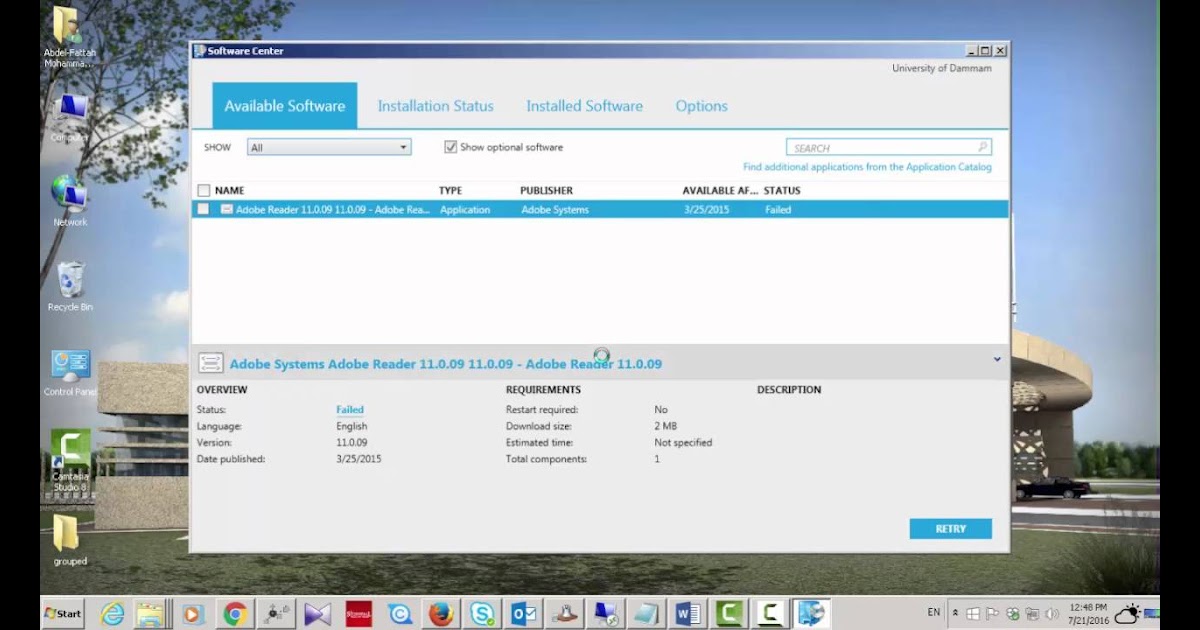Toggle 'Show optional software' checkbox
This screenshot has height=630, width=1200.
pyautogui.click(x=450, y=147)
